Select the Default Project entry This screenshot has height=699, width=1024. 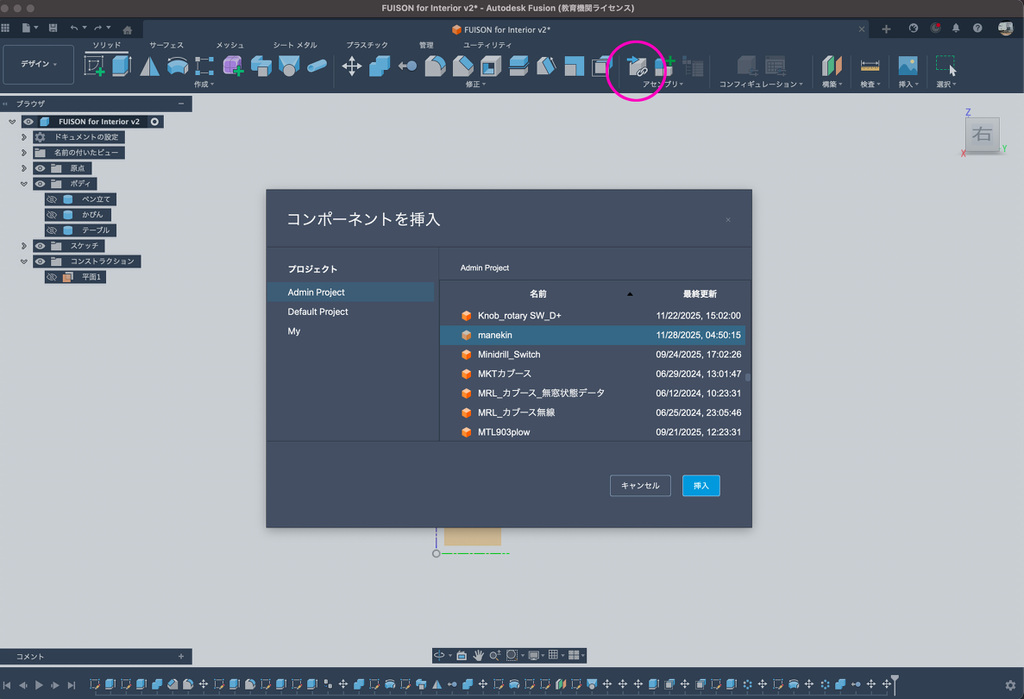(x=318, y=312)
